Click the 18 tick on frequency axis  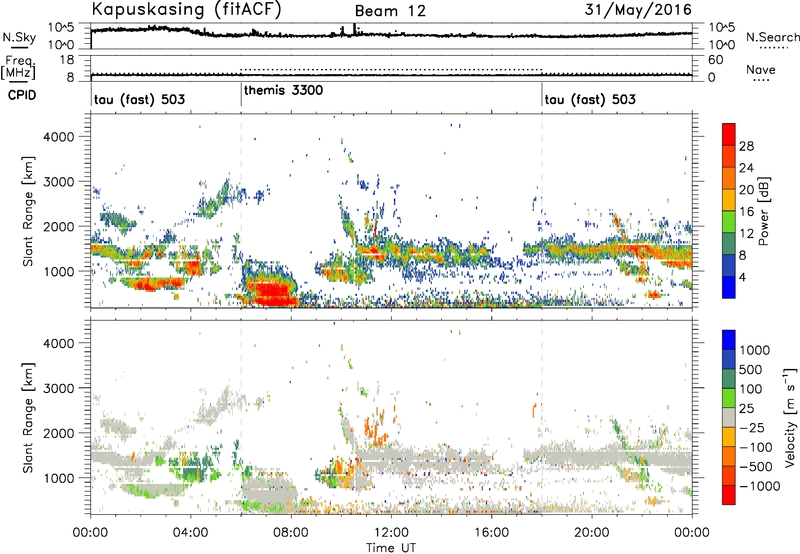point(66,60)
